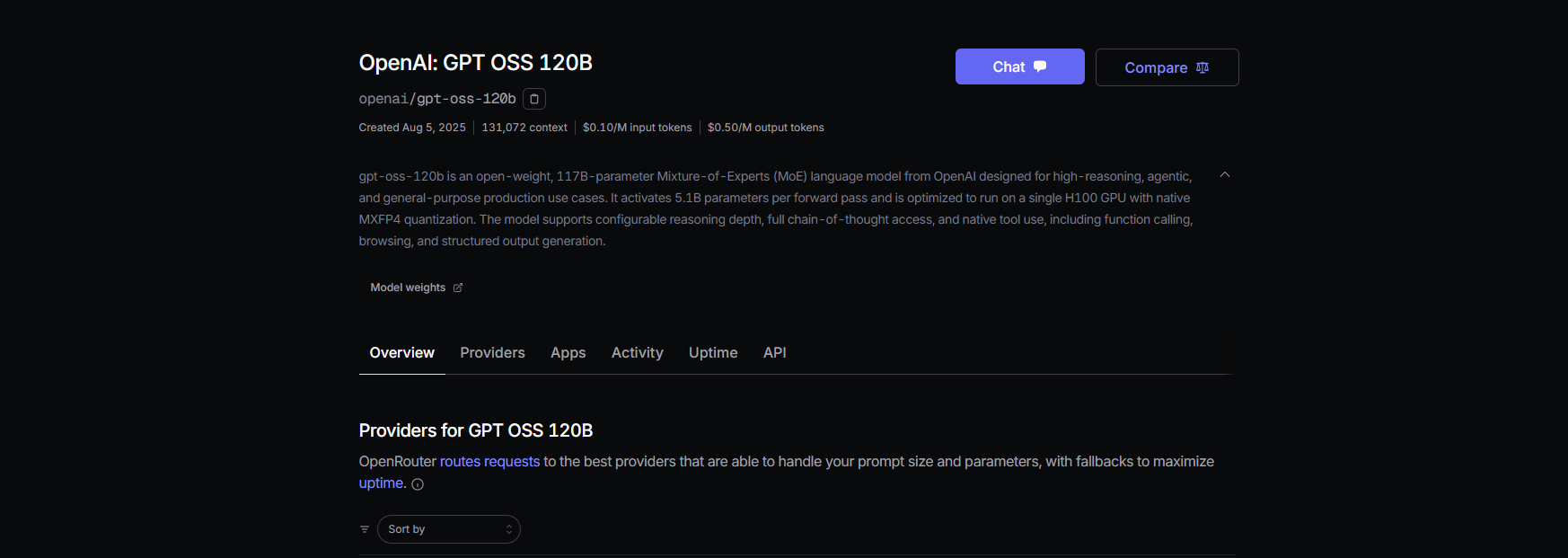Image resolution: width=1568 pixels, height=558 pixels.
Task: Click the filter icon beside Sort by
Action: click(365, 529)
